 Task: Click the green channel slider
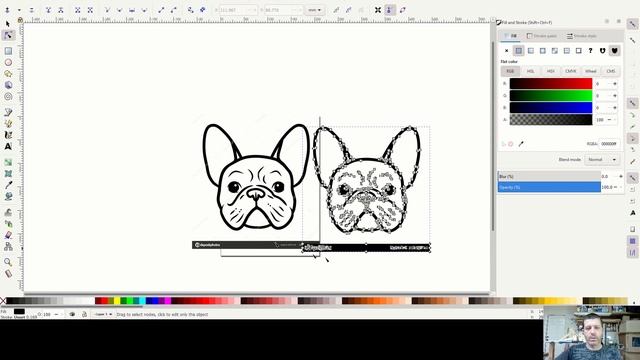click(551, 96)
